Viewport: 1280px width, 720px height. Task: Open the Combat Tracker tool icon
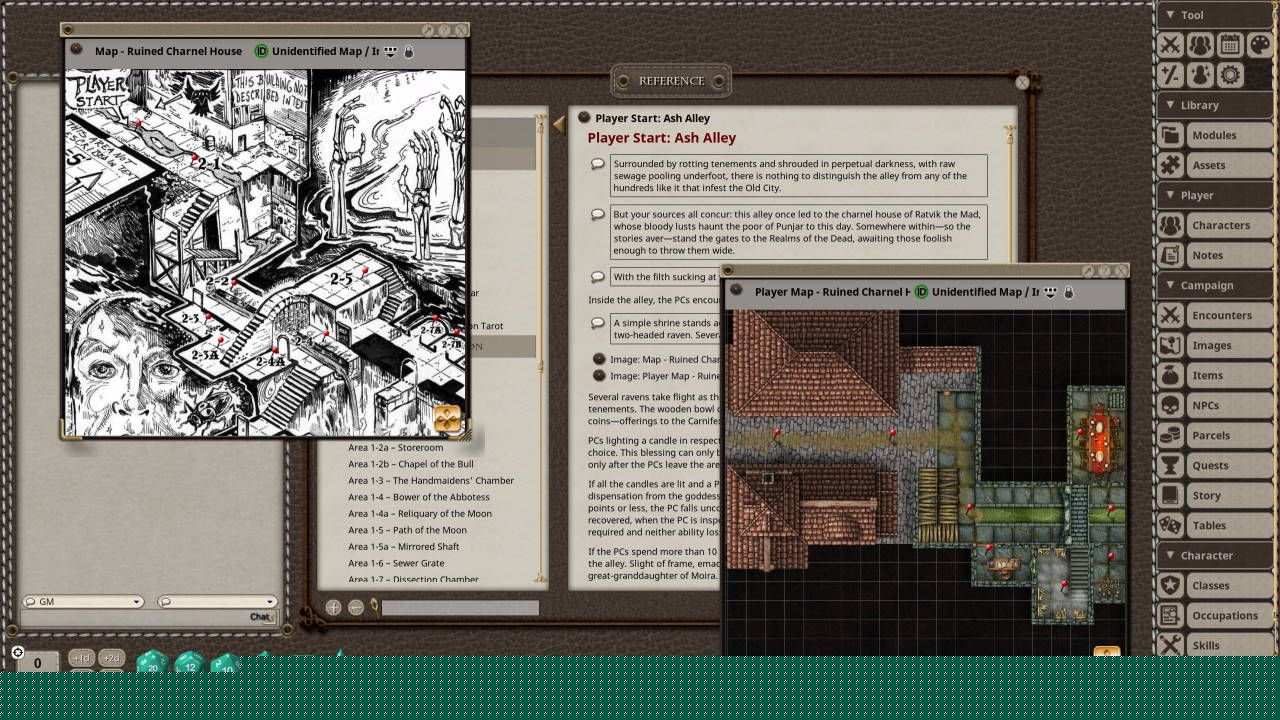(1170, 45)
